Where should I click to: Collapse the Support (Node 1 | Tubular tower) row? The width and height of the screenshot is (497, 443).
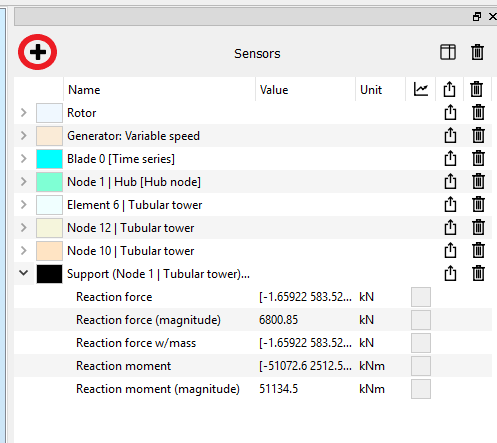point(23,273)
